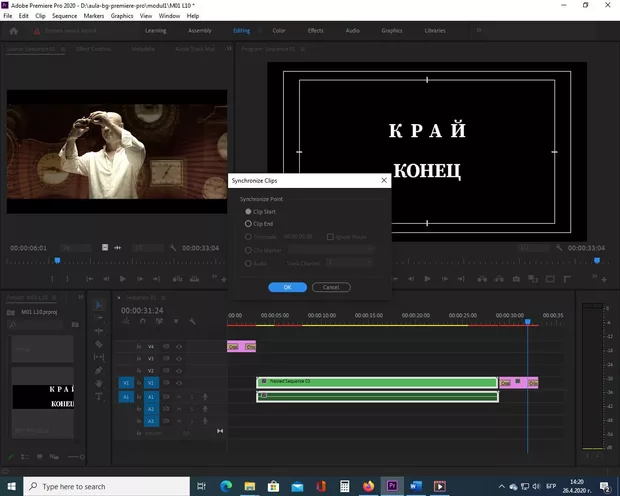Toggle V4 track output eye icon
The image size is (620, 496).
point(179,346)
